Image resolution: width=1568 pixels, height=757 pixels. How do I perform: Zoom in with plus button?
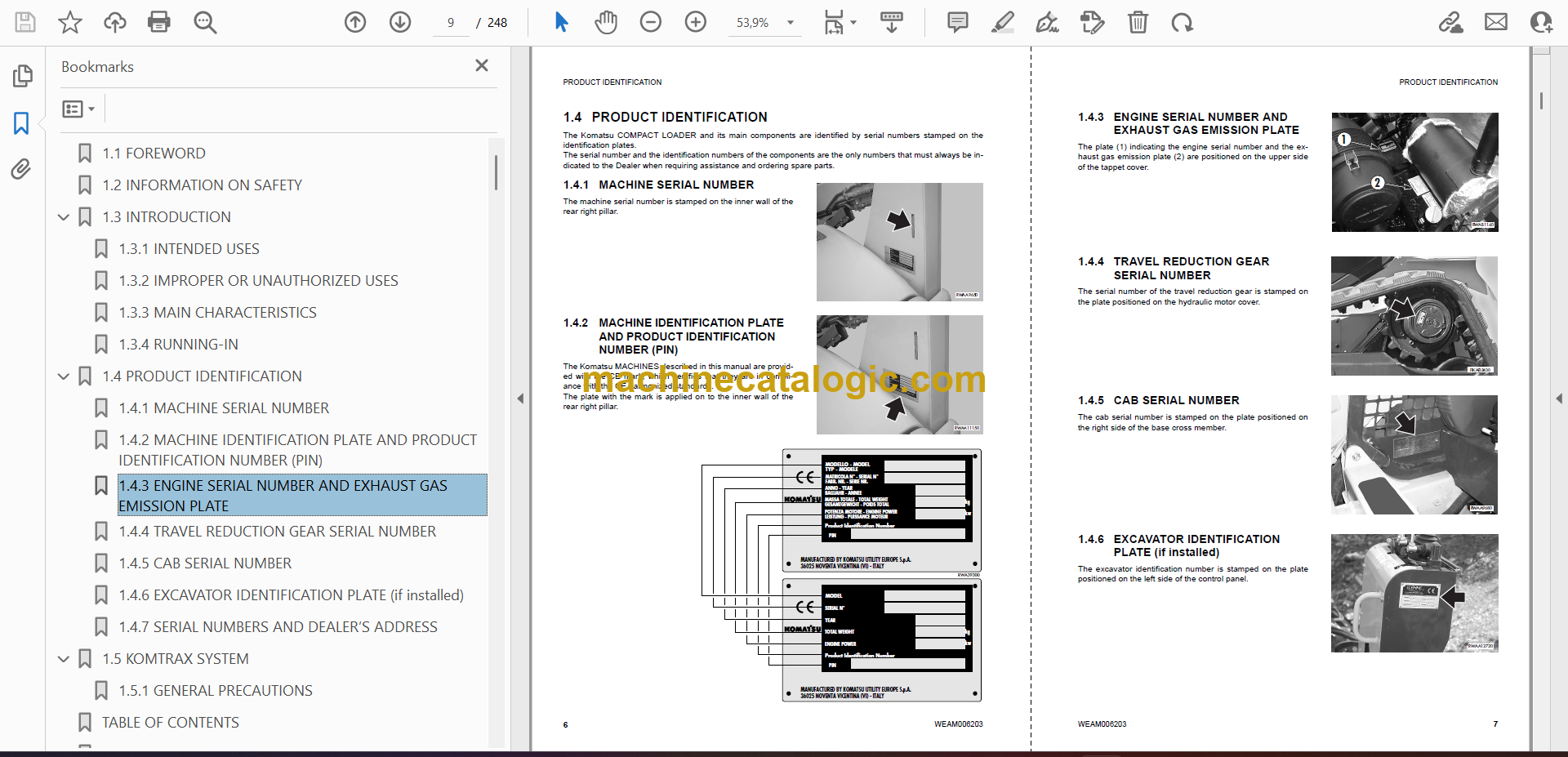tap(696, 22)
